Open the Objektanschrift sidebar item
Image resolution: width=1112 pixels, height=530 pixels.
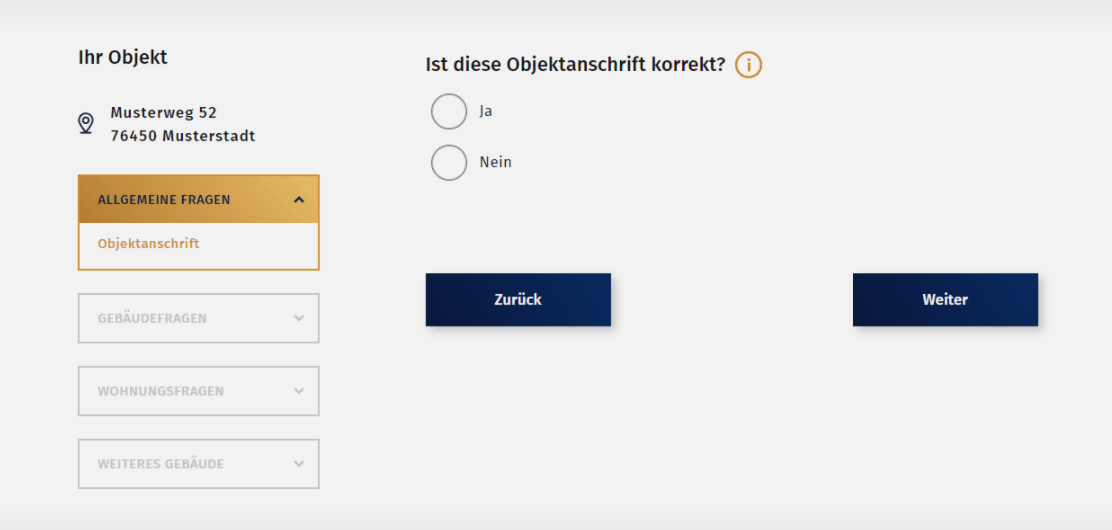(x=148, y=243)
